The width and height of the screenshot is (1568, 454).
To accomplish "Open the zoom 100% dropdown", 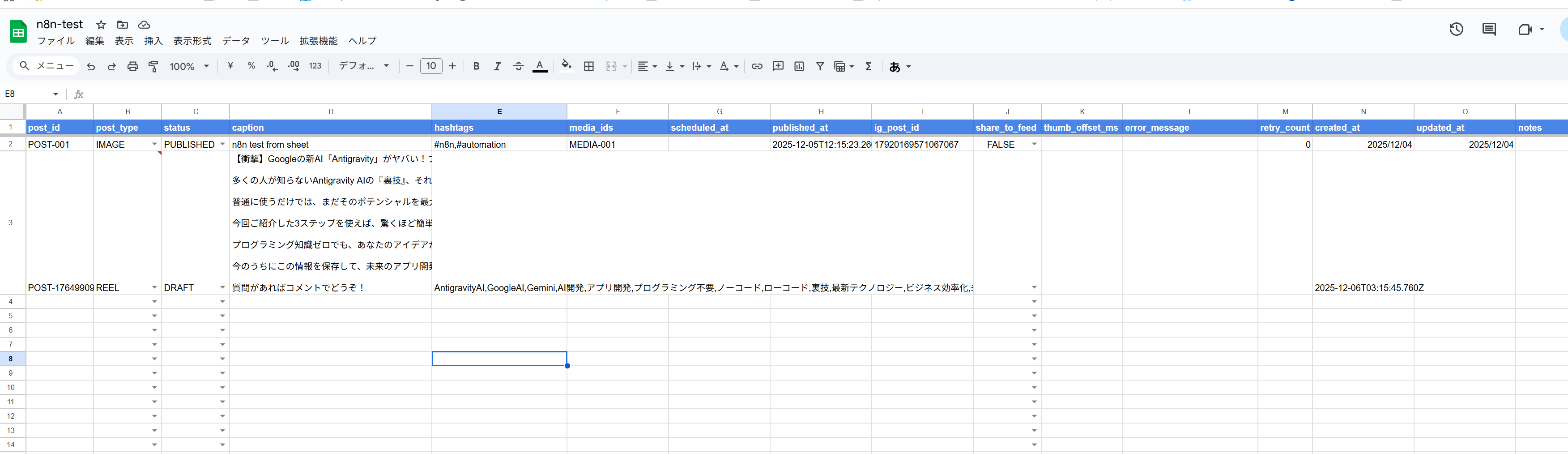I will 189,66.
